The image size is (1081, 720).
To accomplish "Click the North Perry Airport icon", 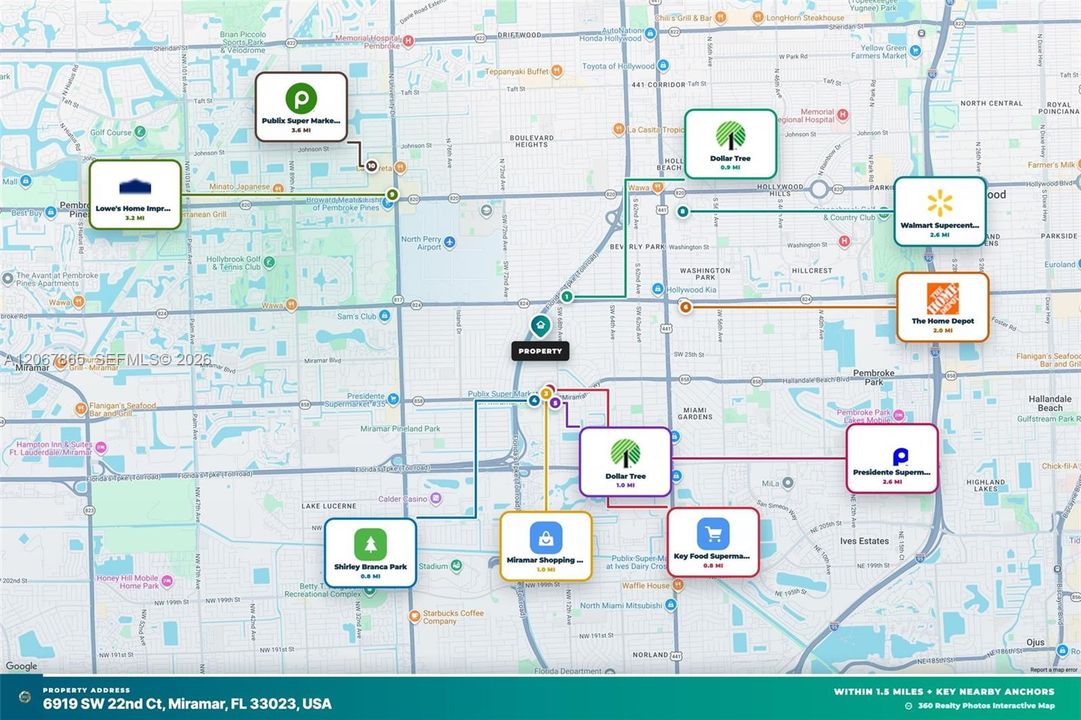I will click(x=450, y=242).
